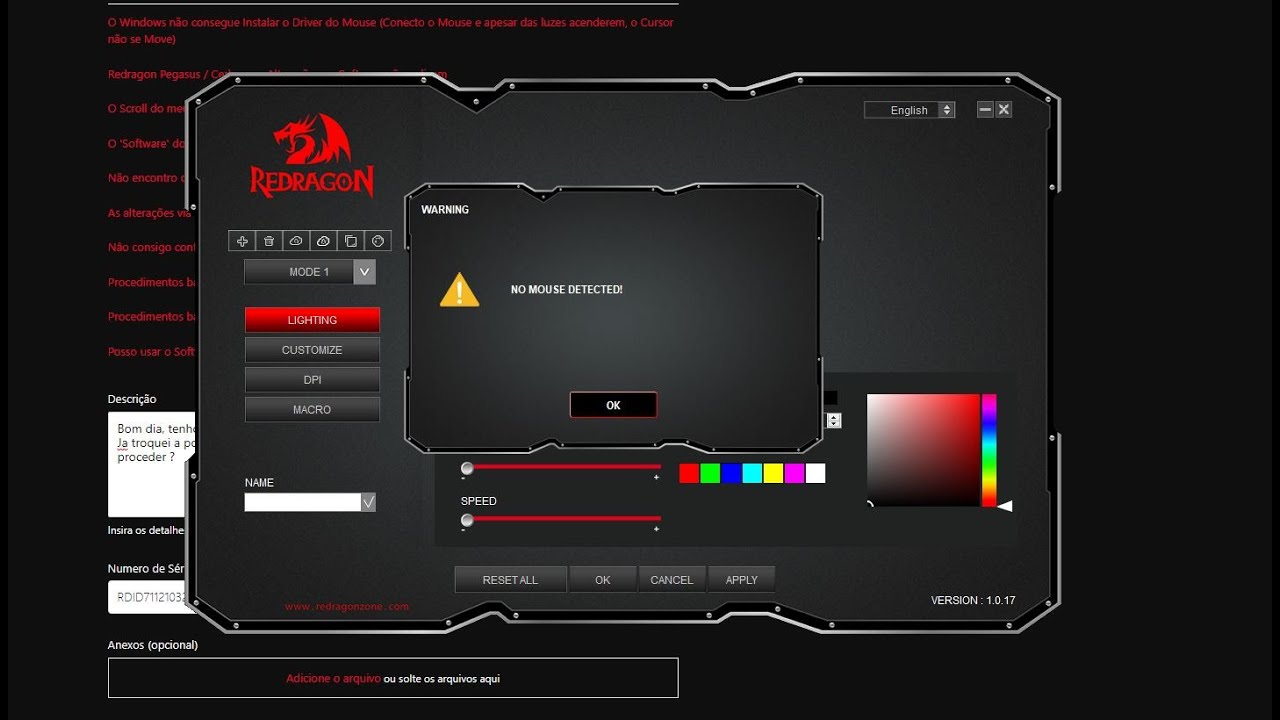The height and width of the screenshot is (720, 1280).
Task: Click inside the red saturation color square
Action: click(x=923, y=450)
